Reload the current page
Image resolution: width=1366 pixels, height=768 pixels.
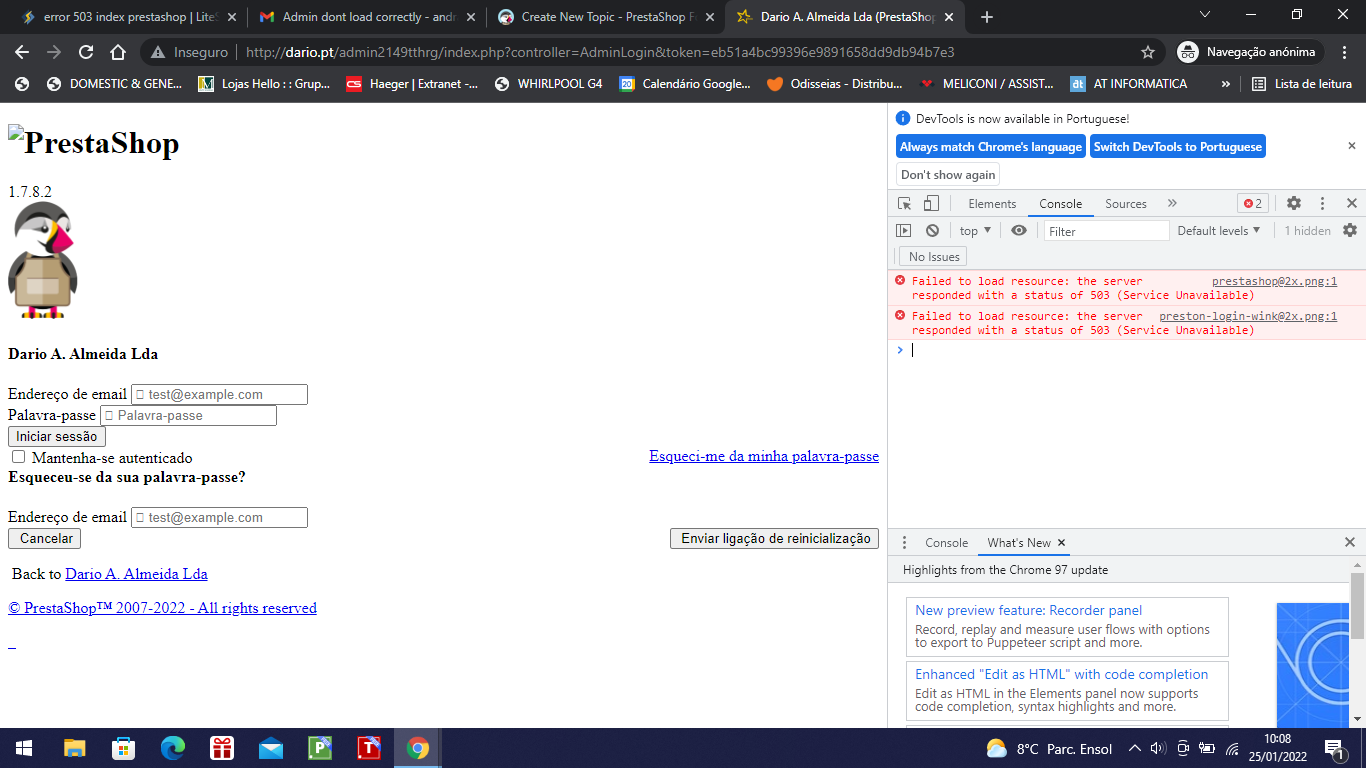pyautogui.click(x=86, y=52)
